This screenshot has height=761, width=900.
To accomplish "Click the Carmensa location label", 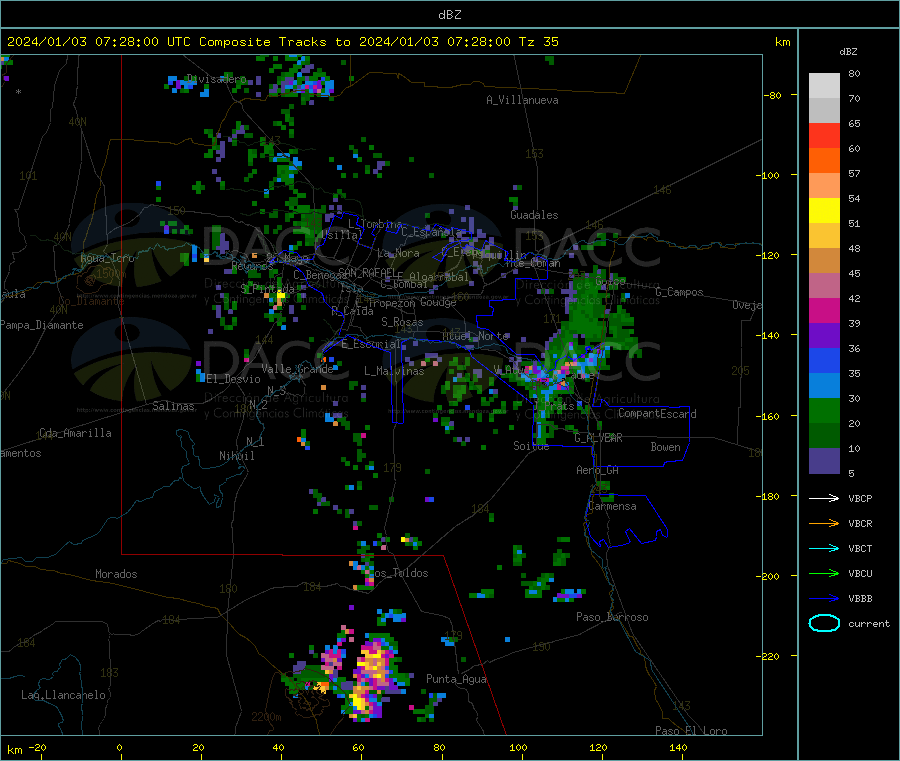I will 612,507.
